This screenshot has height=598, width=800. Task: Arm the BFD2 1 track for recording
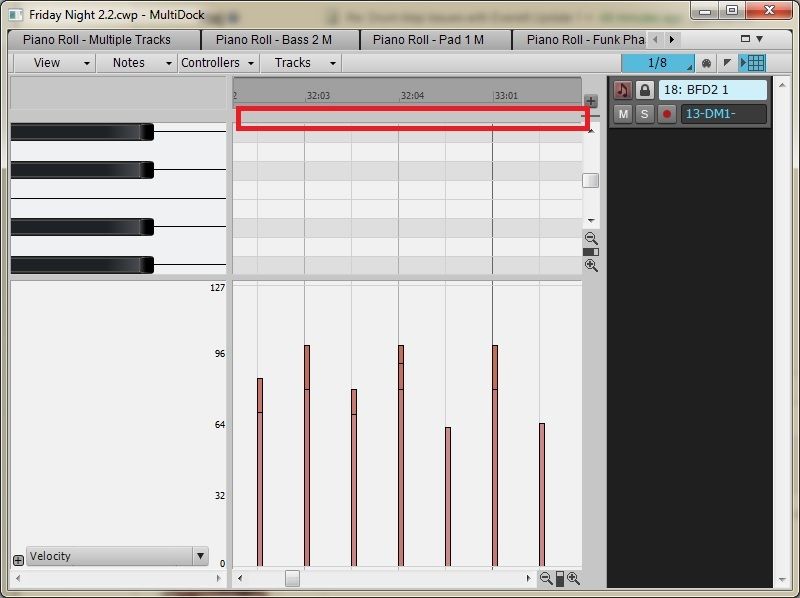point(666,114)
